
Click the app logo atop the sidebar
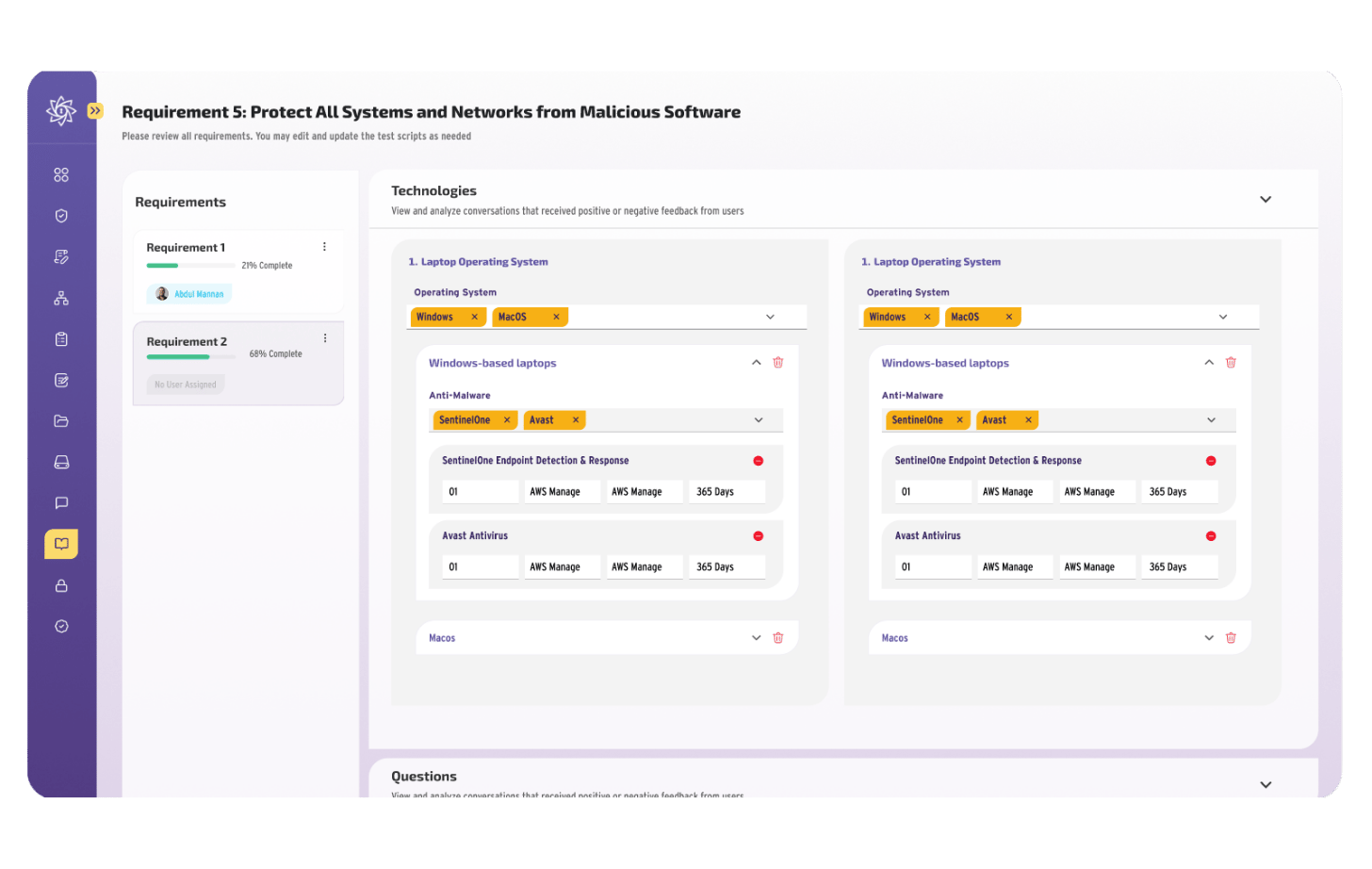[x=61, y=111]
